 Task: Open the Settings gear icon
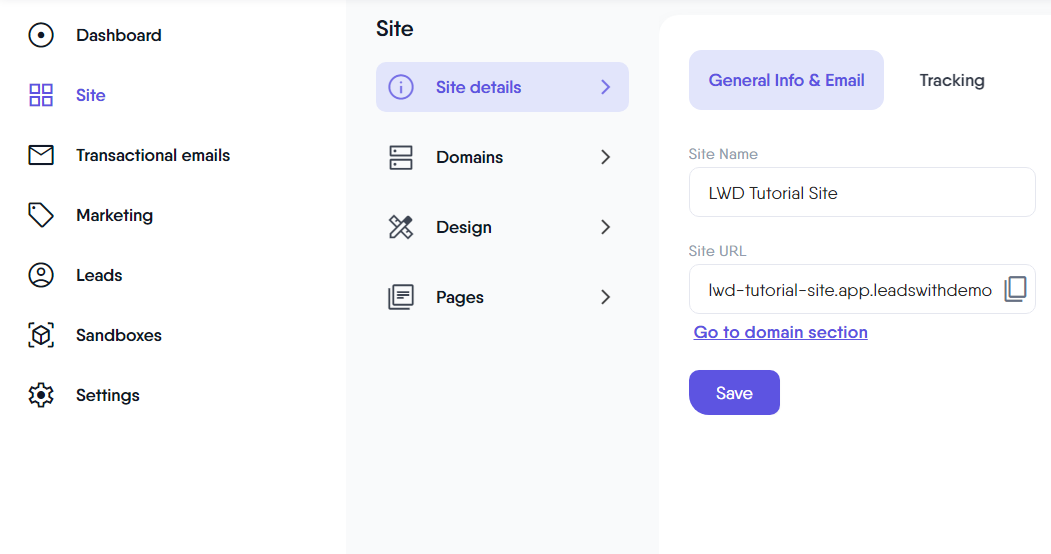pyautogui.click(x=41, y=395)
